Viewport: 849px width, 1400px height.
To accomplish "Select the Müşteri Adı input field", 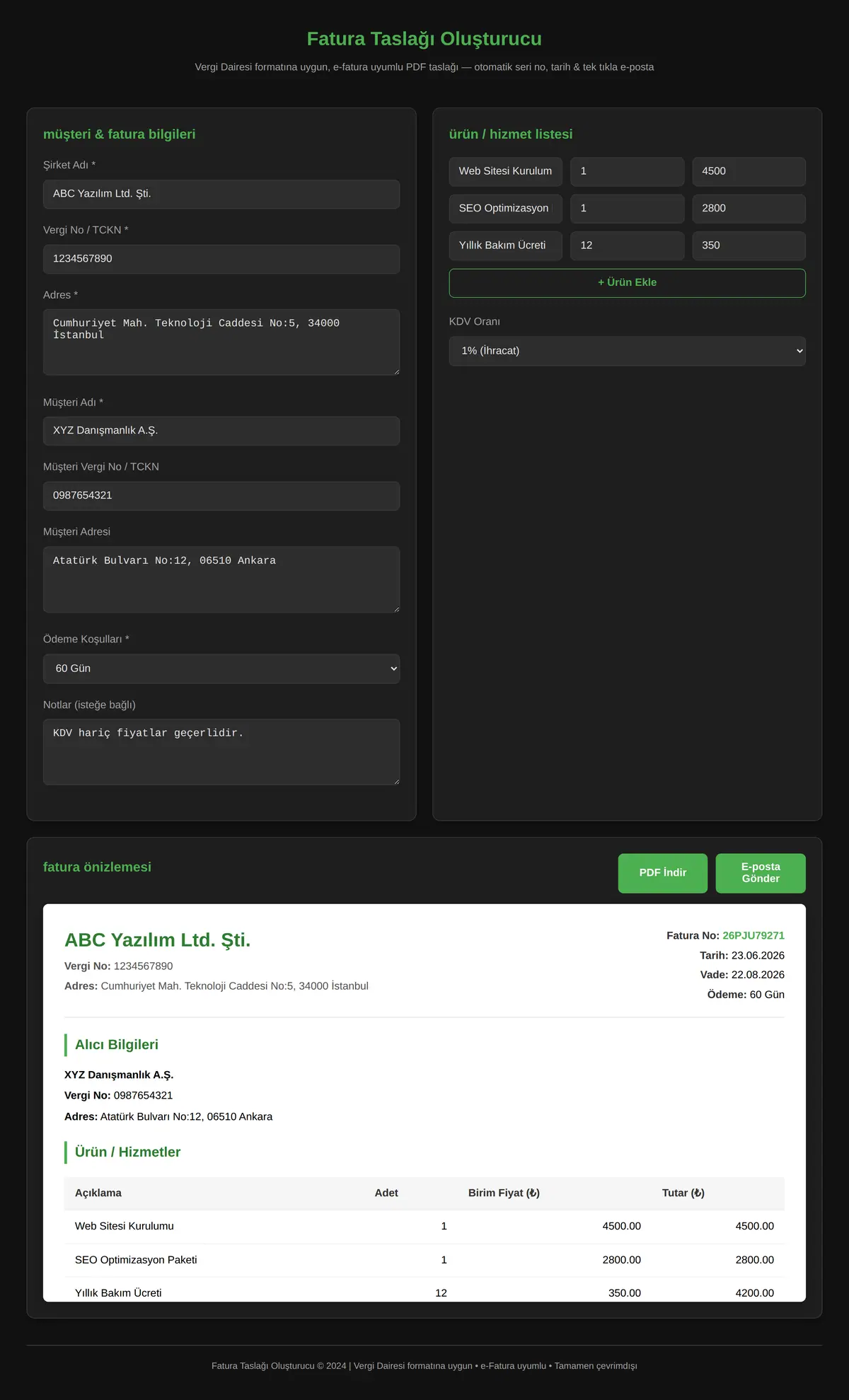I will coord(221,431).
